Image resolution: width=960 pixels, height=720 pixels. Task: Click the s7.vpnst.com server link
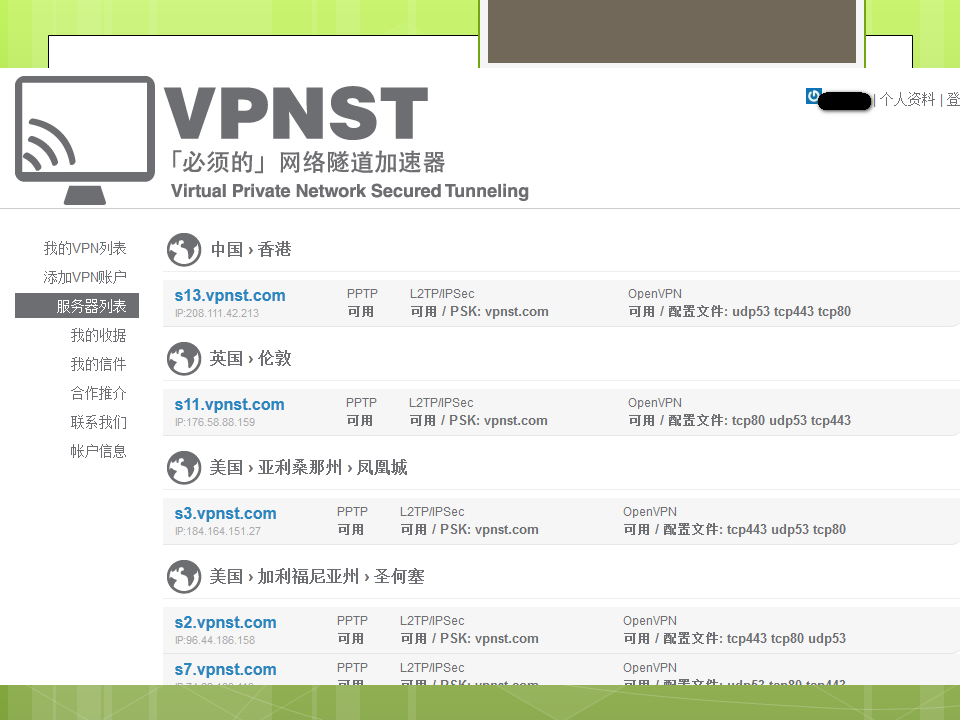[x=225, y=669]
